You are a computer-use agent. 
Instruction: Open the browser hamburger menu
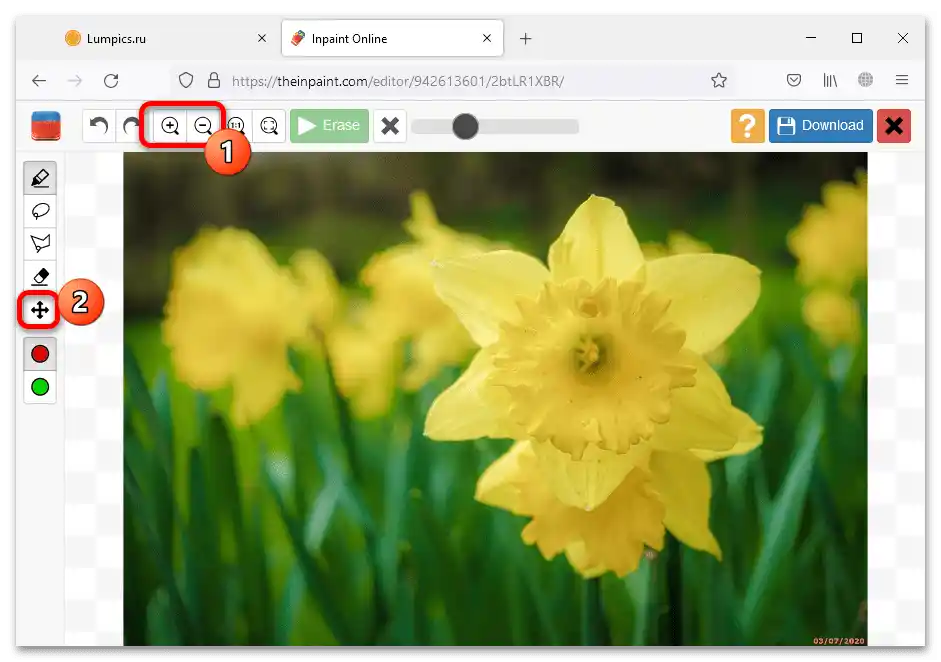[x=901, y=80]
